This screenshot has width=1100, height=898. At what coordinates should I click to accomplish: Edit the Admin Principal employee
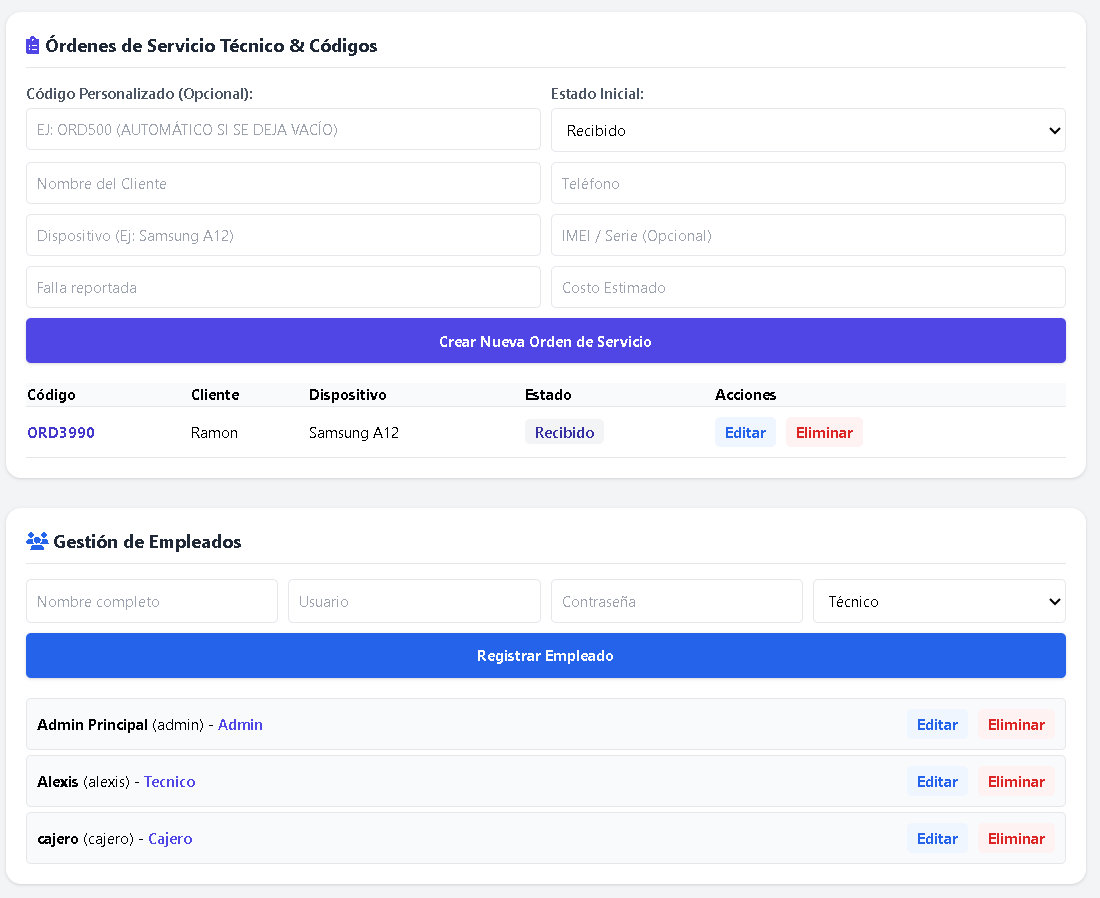937,725
